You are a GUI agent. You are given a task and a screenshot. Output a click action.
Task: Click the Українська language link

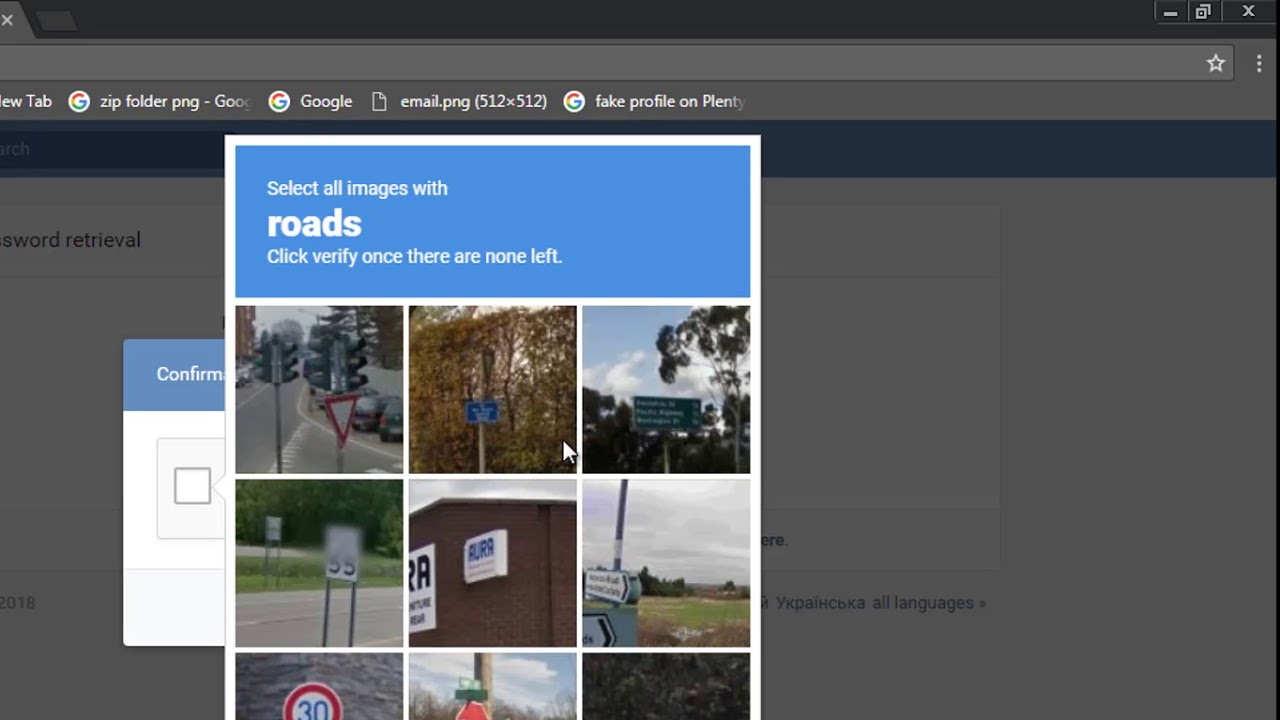click(x=820, y=603)
